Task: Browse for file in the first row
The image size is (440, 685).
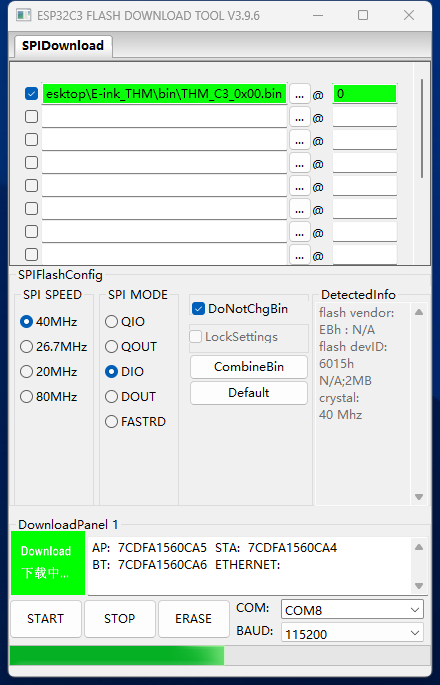Action: (x=299, y=94)
